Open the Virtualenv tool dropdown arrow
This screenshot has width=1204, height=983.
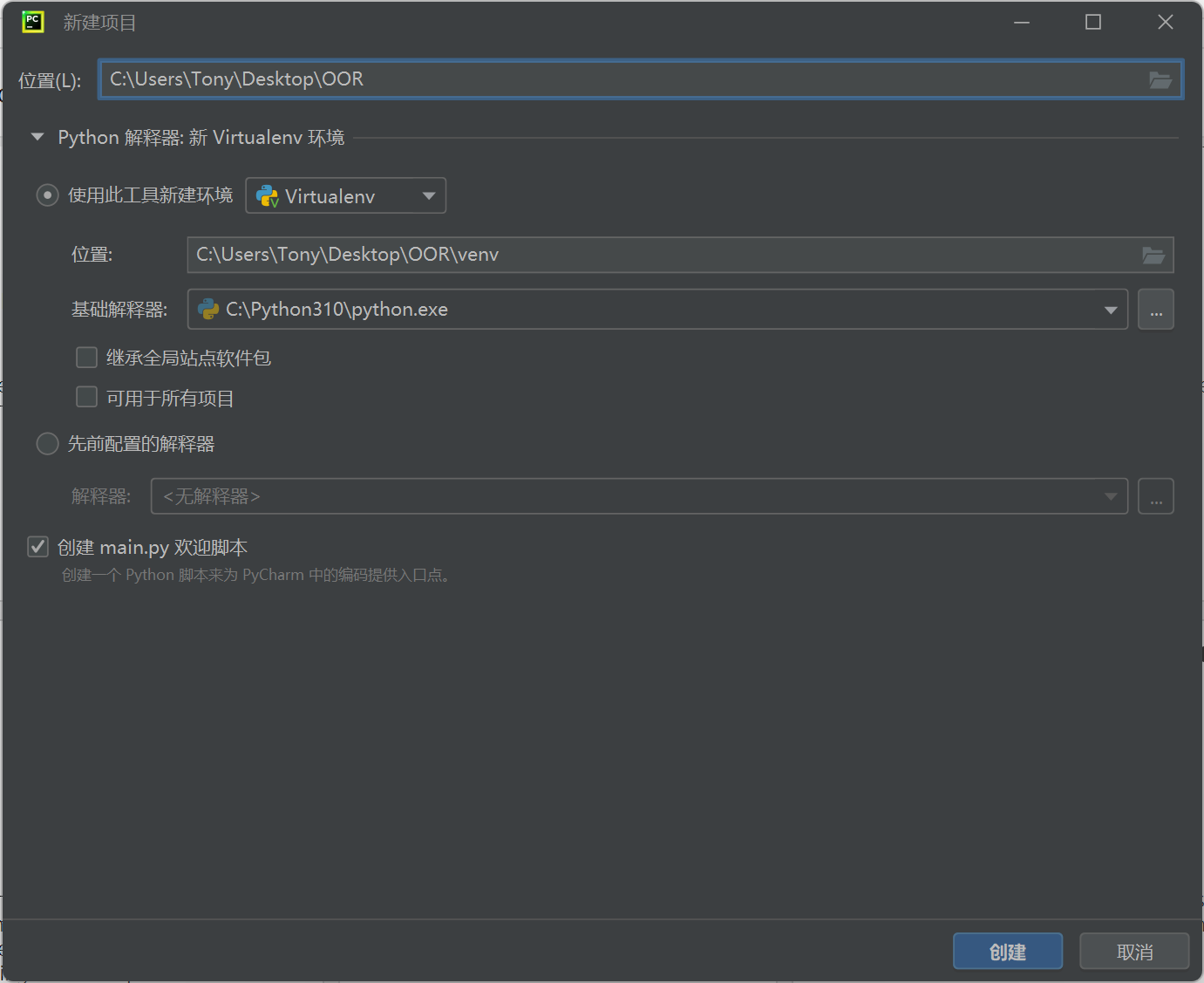point(428,196)
